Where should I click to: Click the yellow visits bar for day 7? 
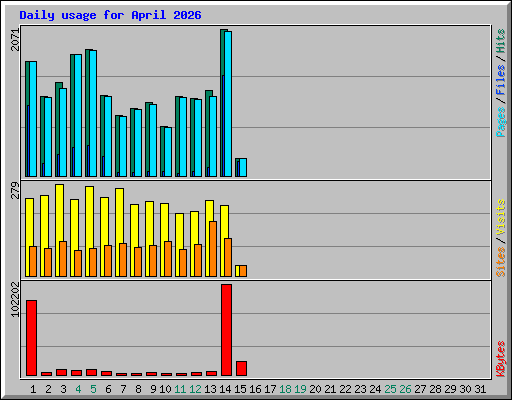119,232
